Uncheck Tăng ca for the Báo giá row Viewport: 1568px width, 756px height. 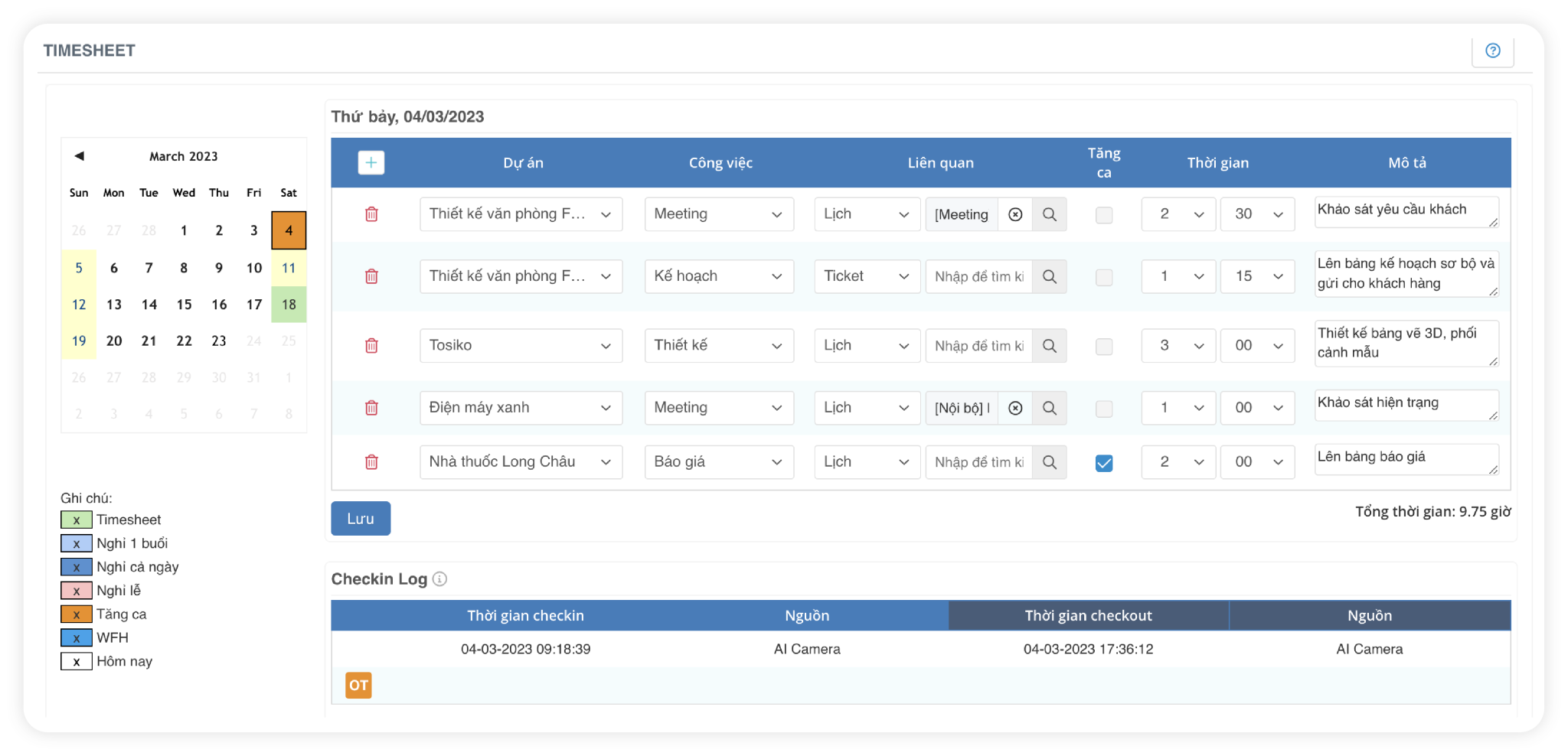[1104, 463]
